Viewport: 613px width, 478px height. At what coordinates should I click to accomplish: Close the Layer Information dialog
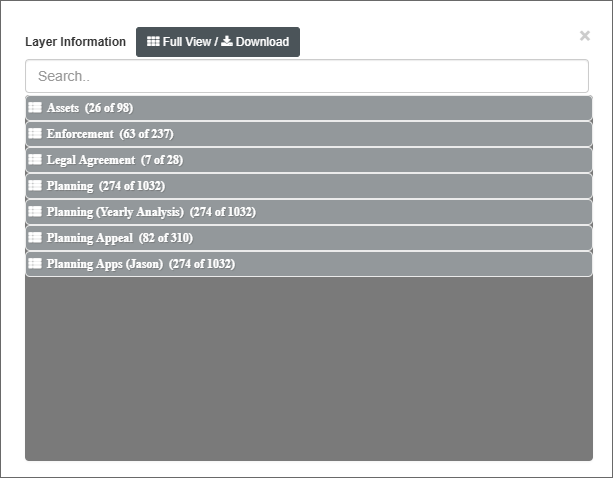click(585, 36)
